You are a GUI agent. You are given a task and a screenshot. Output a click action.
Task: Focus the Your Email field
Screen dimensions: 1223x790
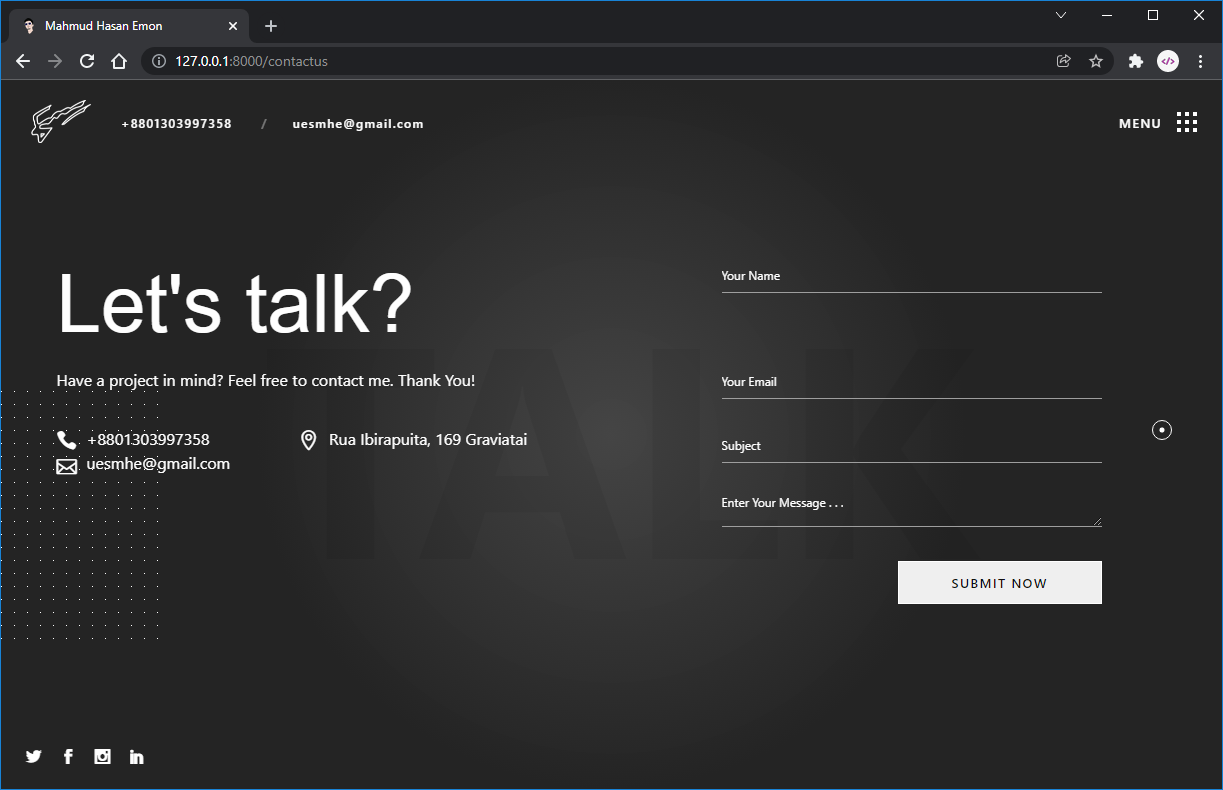coord(911,382)
